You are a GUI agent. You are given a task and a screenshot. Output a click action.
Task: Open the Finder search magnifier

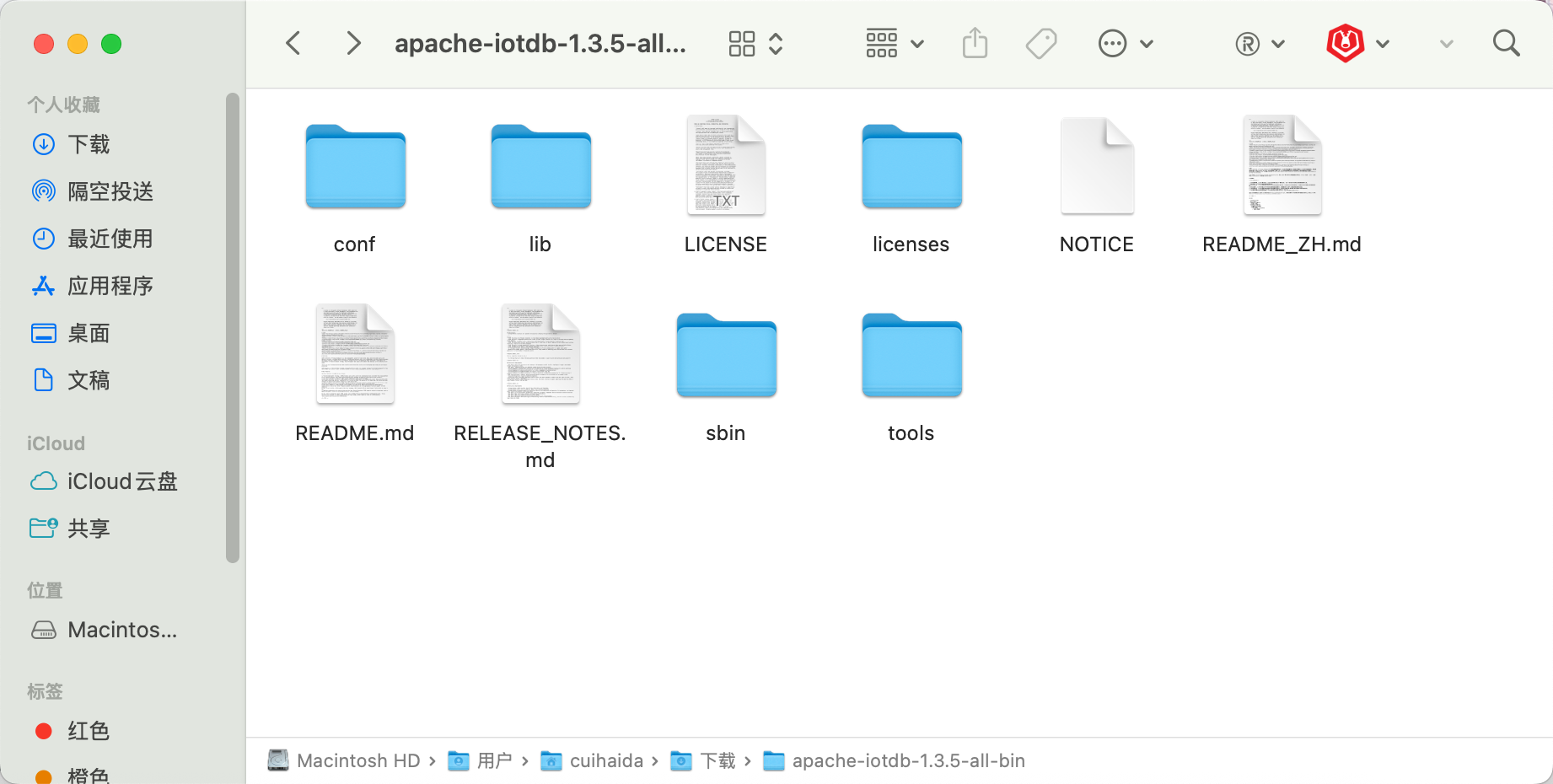(x=1506, y=43)
